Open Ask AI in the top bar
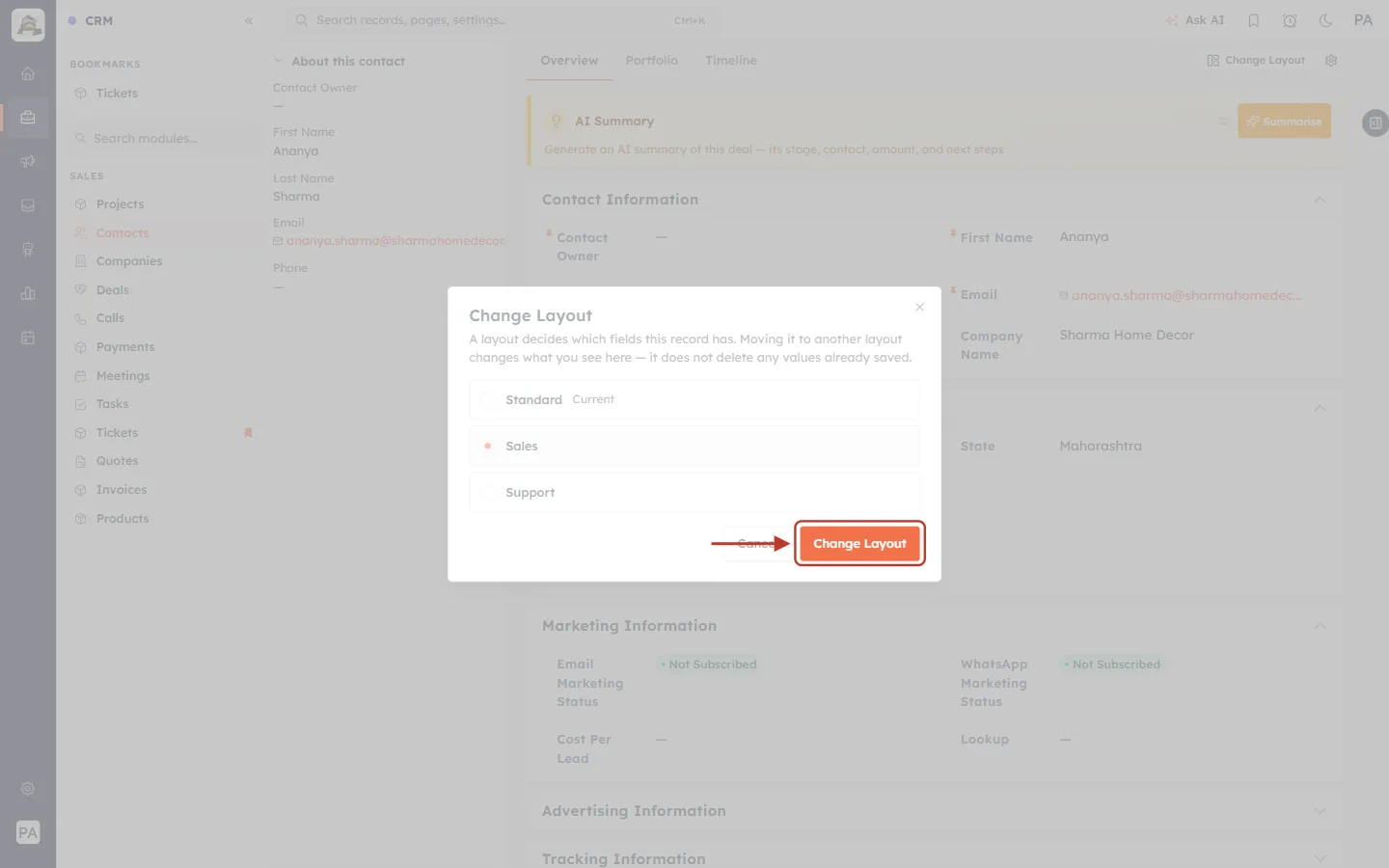 (1195, 20)
